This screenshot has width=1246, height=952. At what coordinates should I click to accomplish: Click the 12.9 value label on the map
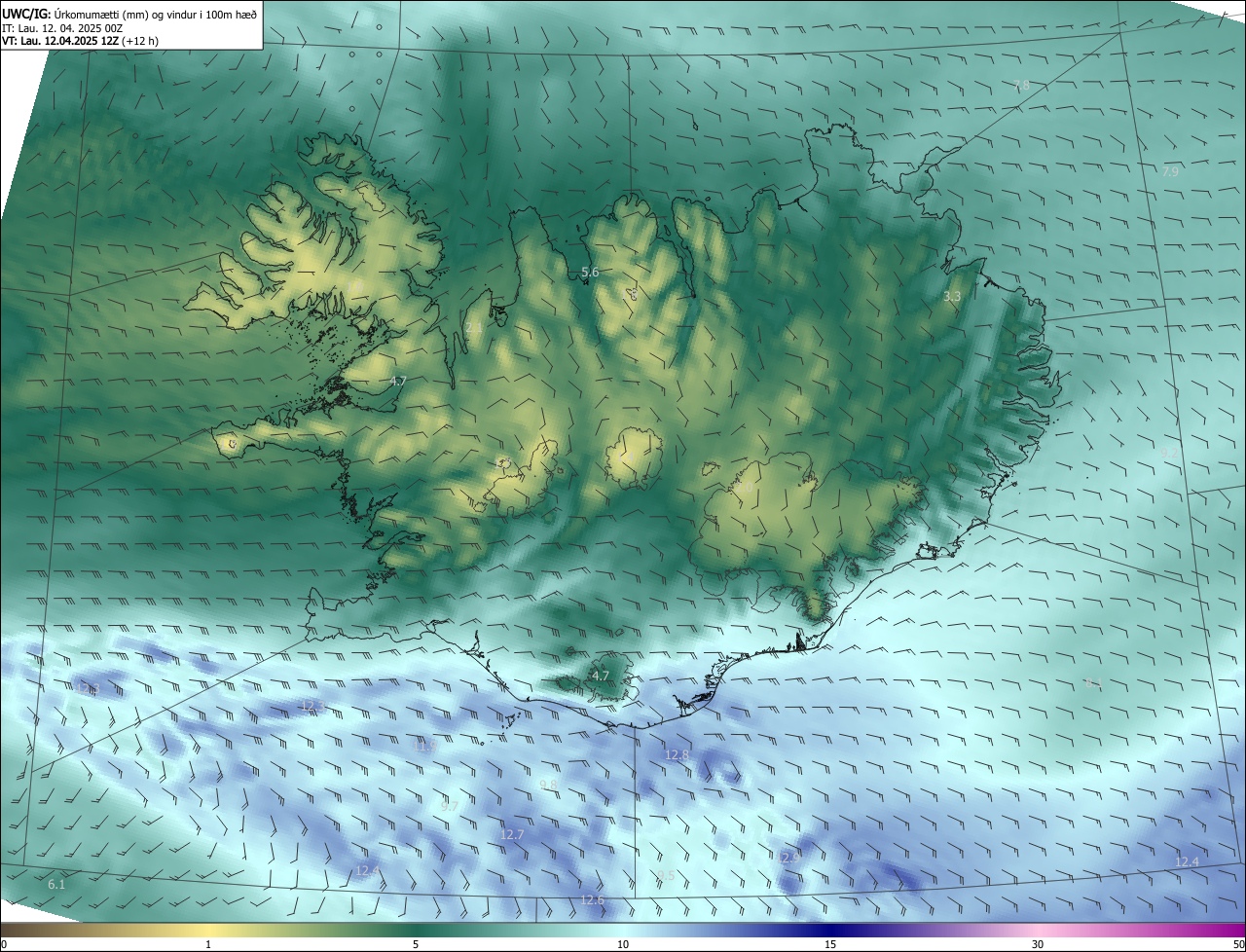pos(790,857)
